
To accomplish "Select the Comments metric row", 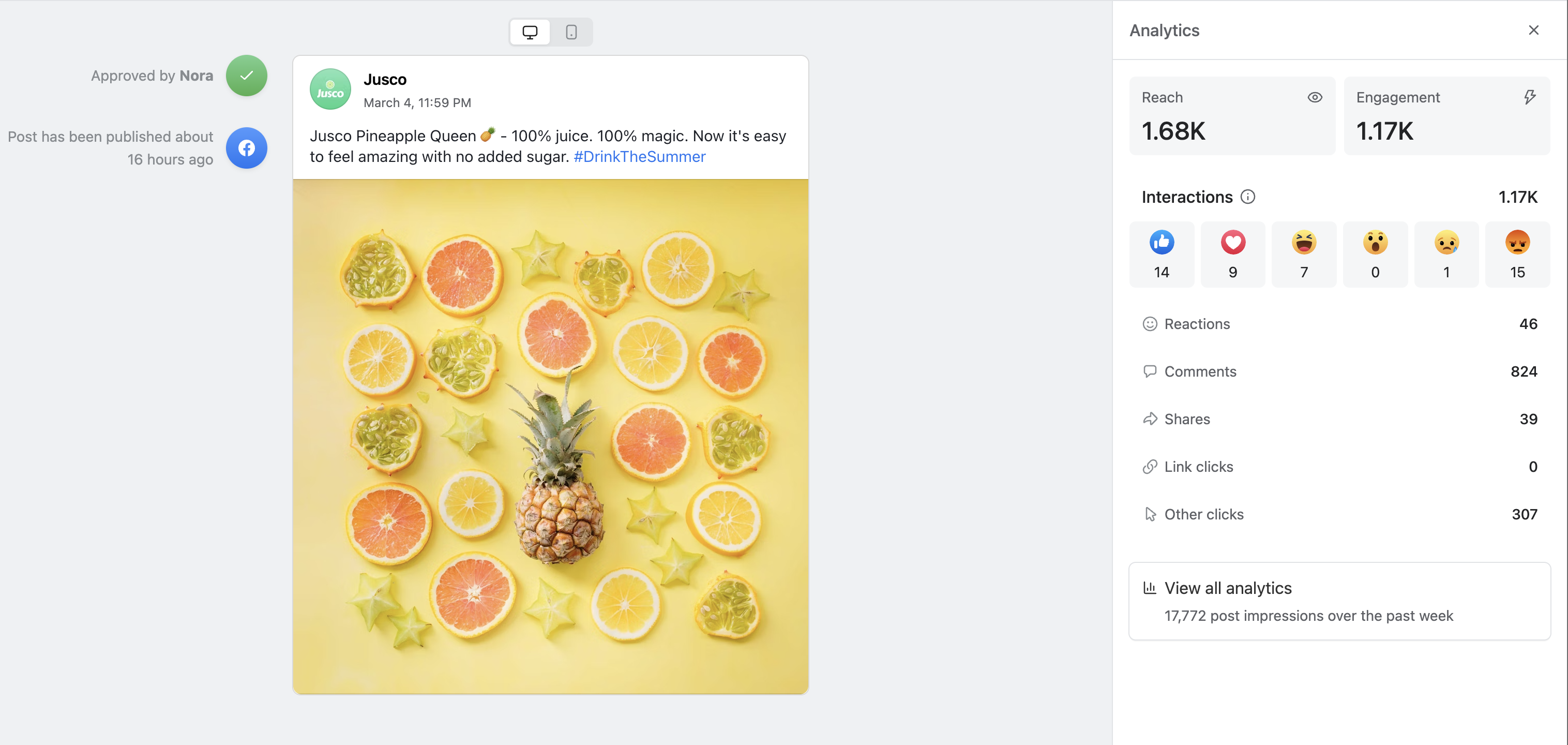I will [x=1339, y=371].
